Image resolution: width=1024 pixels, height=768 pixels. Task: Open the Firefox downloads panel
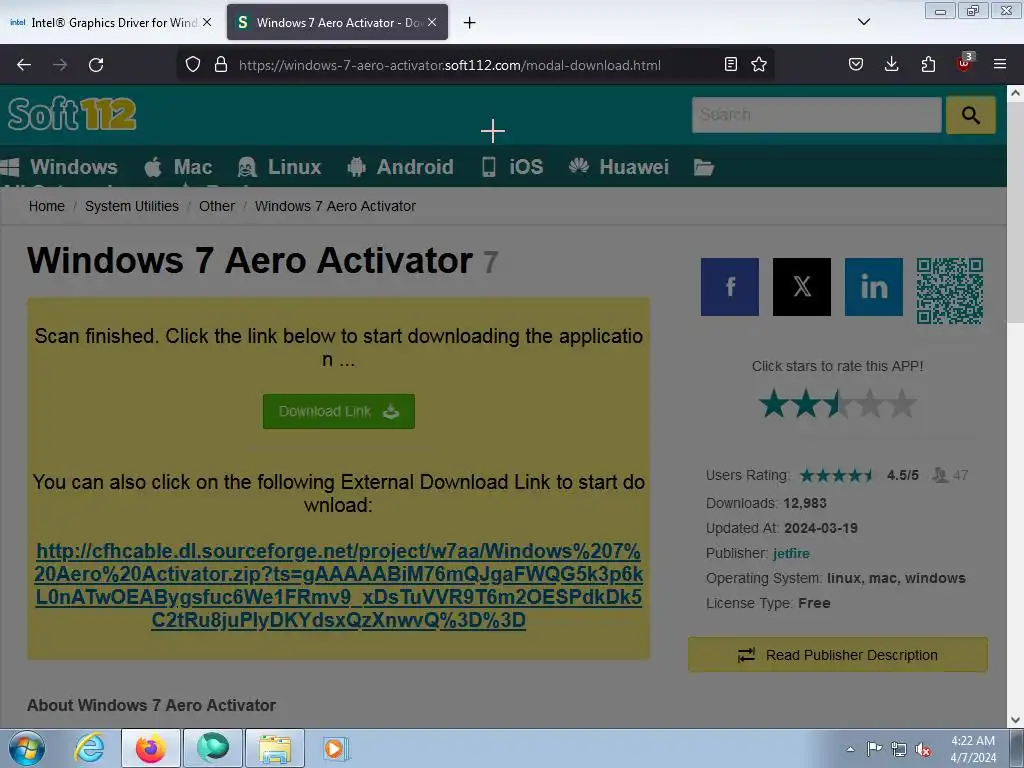point(891,65)
